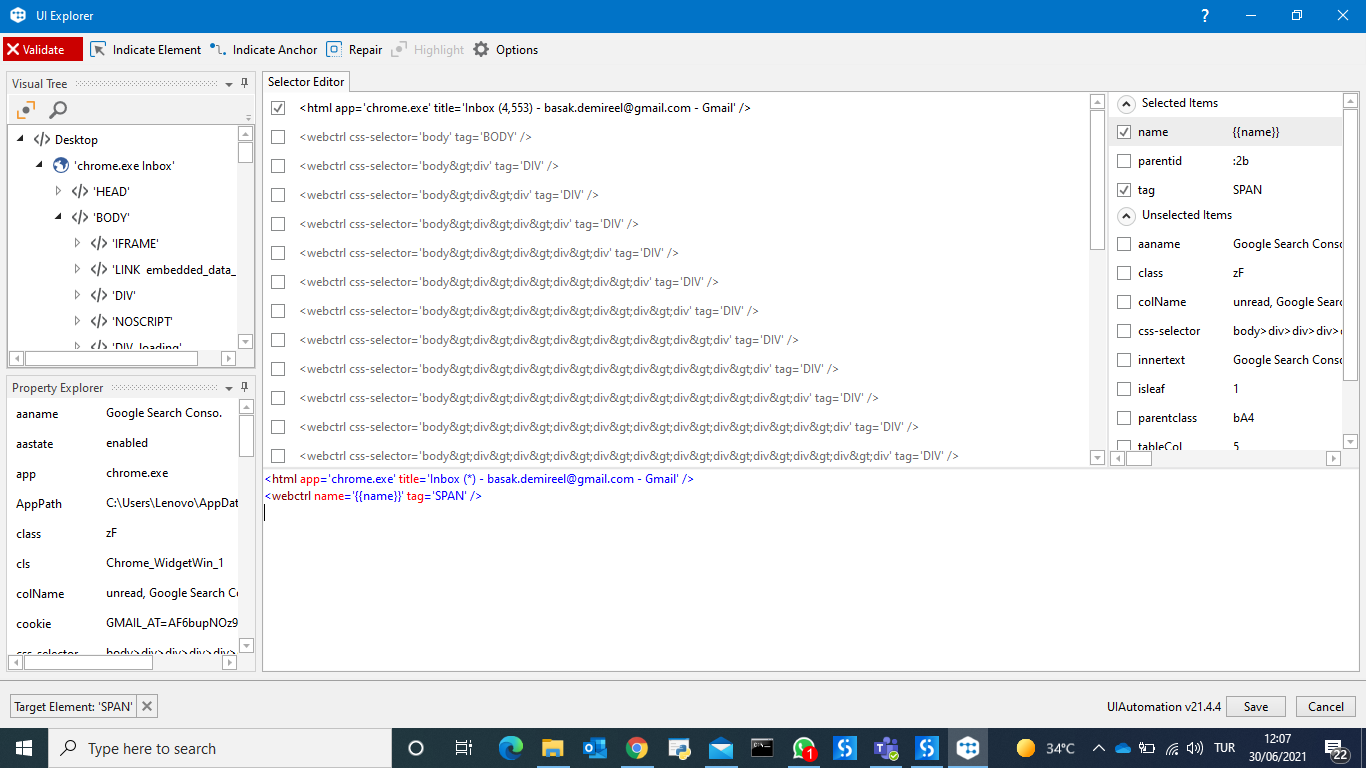
Task: Click the Property Explorer panel pin icon
Action: click(245, 387)
